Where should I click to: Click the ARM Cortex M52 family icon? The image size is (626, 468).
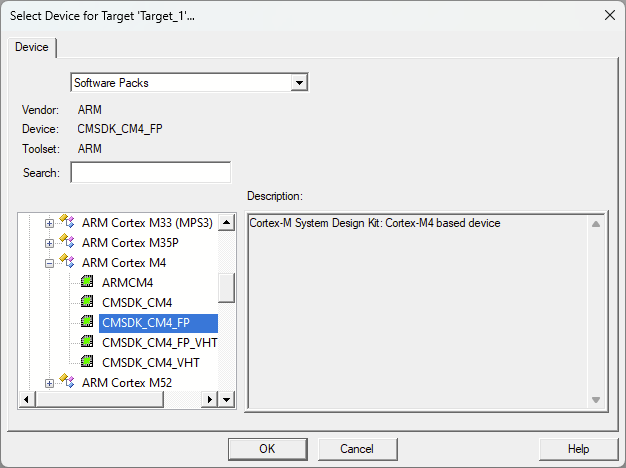click(x=67, y=382)
